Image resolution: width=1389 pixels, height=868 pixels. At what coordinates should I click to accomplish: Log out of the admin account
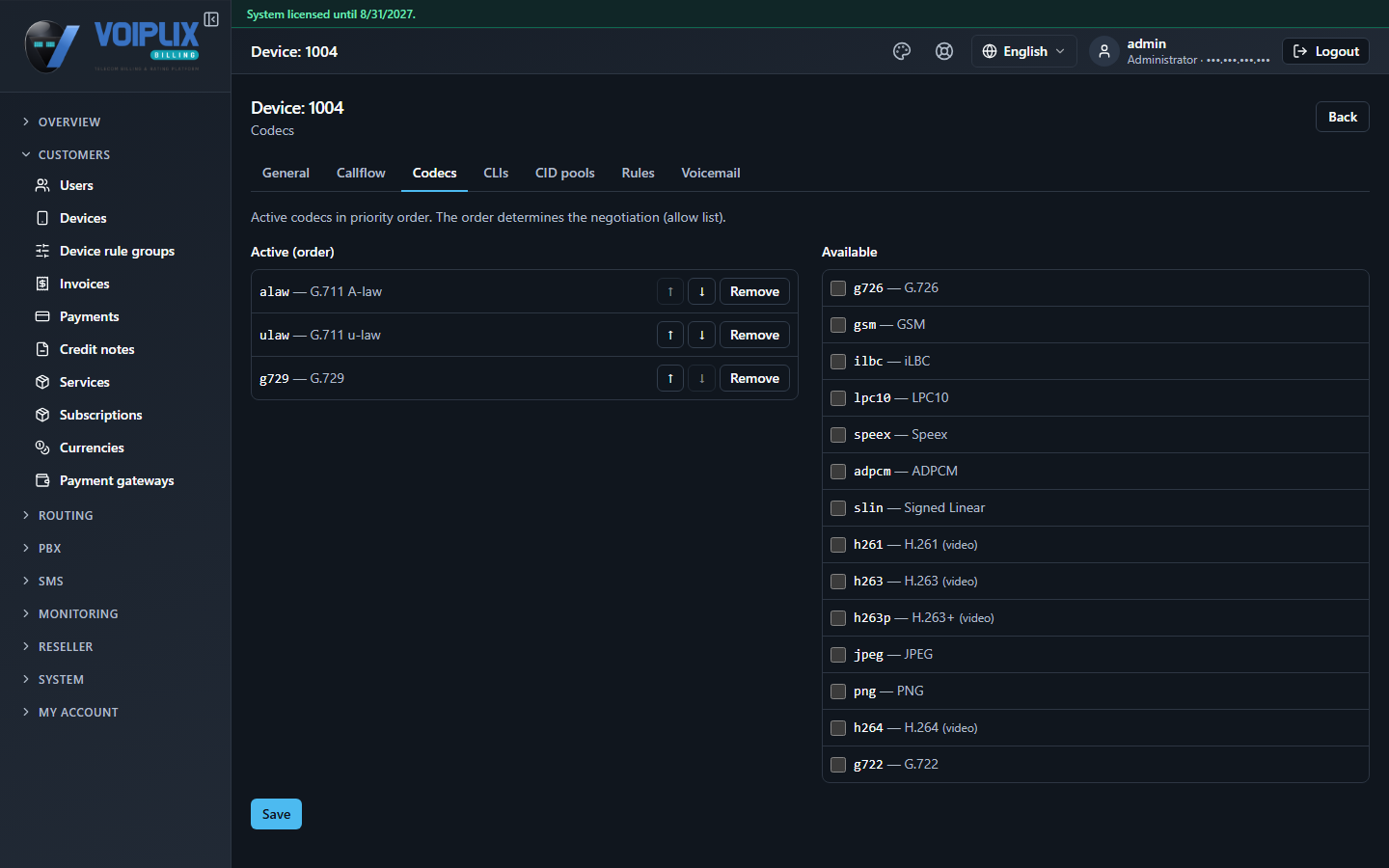click(1325, 51)
